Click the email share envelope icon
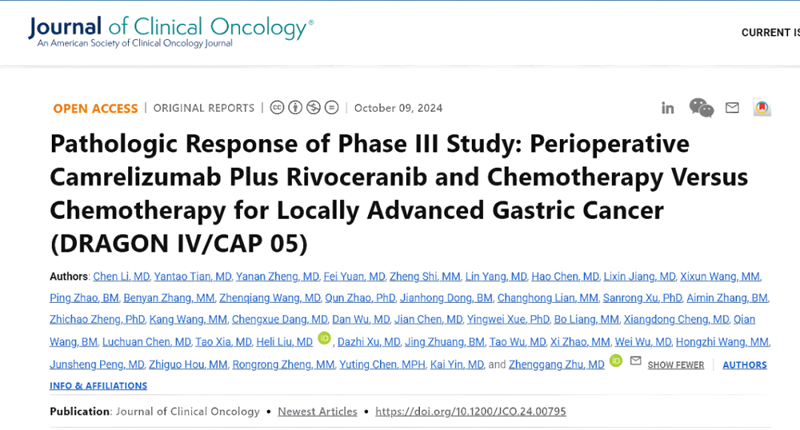Viewport: 800px width, 430px height. click(732, 108)
